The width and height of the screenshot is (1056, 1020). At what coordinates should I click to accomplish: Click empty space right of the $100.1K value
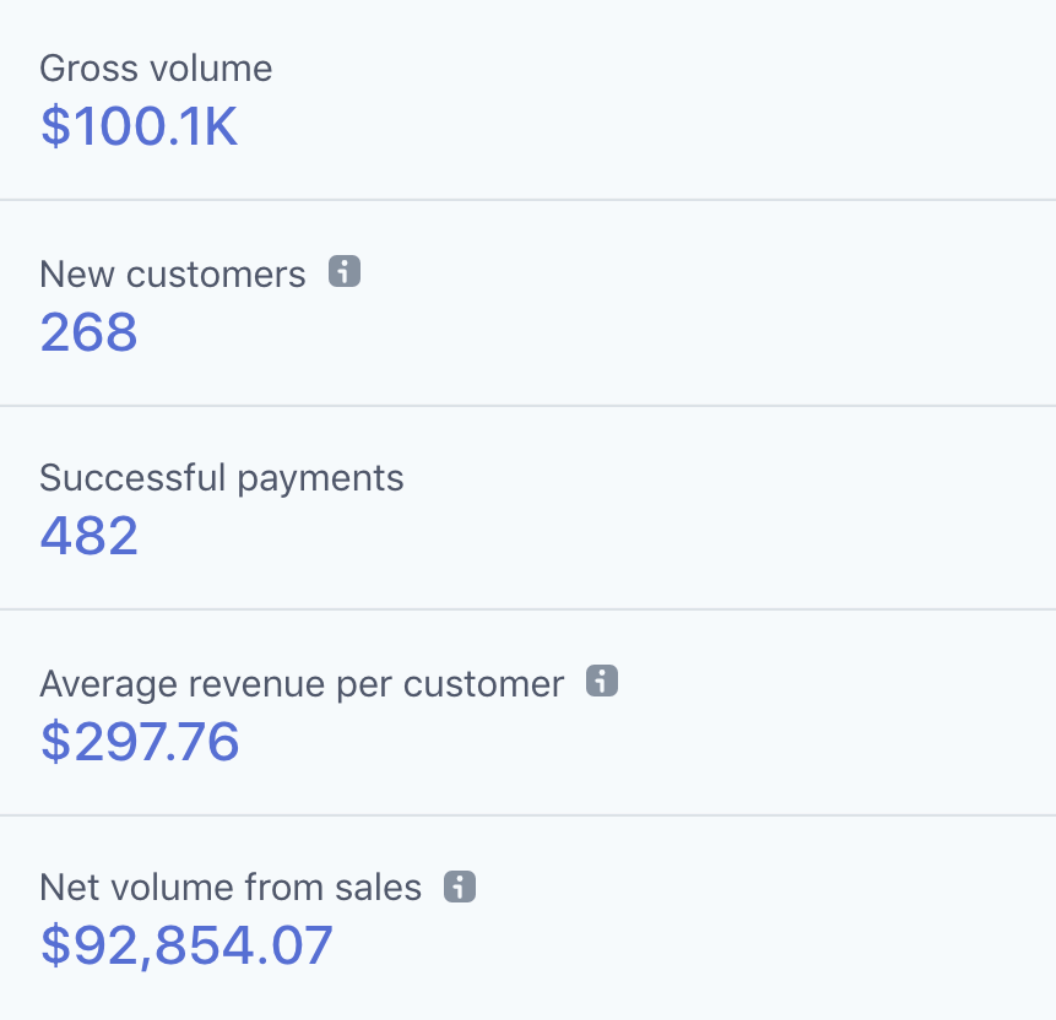tap(650, 126)
